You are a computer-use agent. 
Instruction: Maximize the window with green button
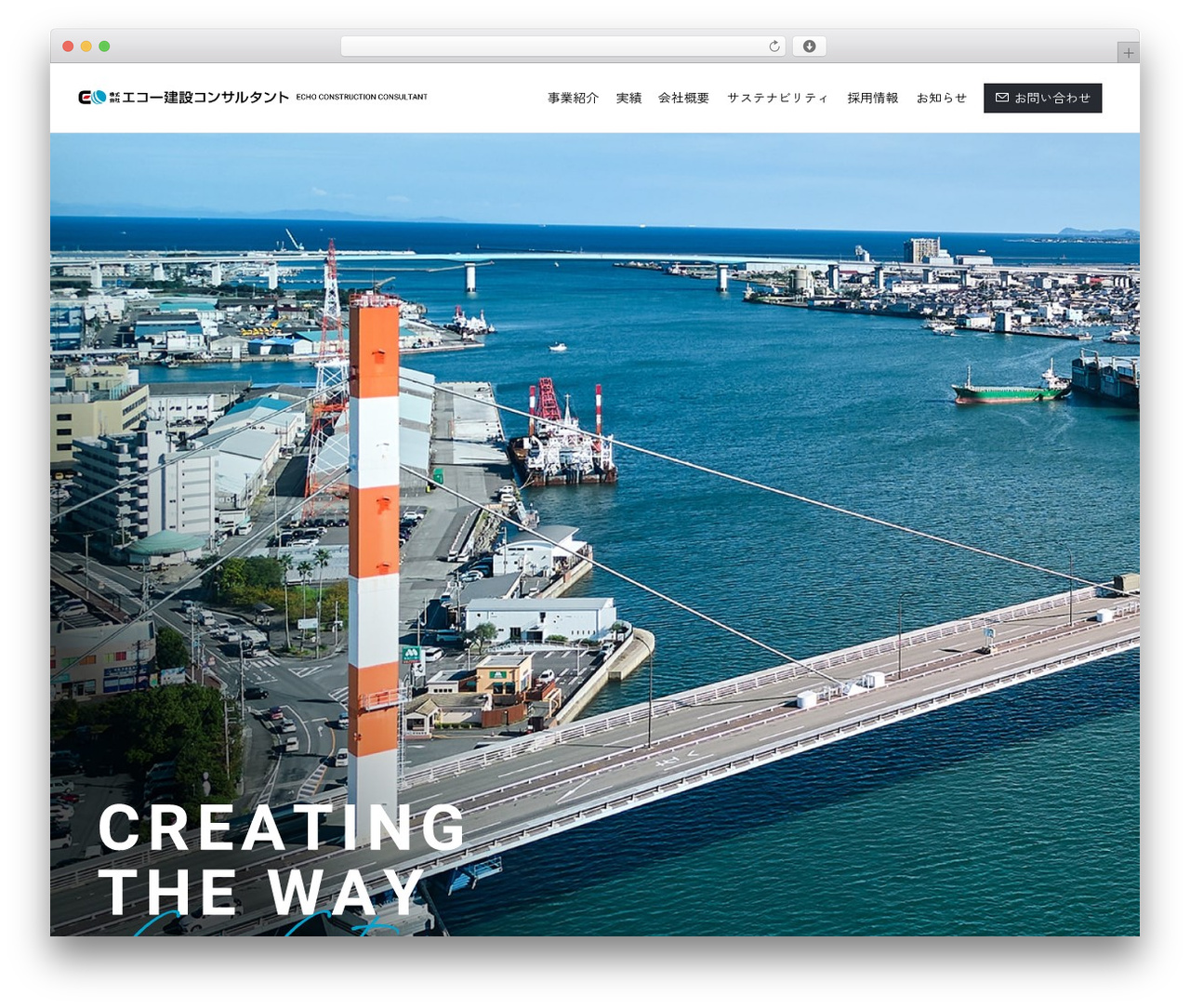point(104,46)
